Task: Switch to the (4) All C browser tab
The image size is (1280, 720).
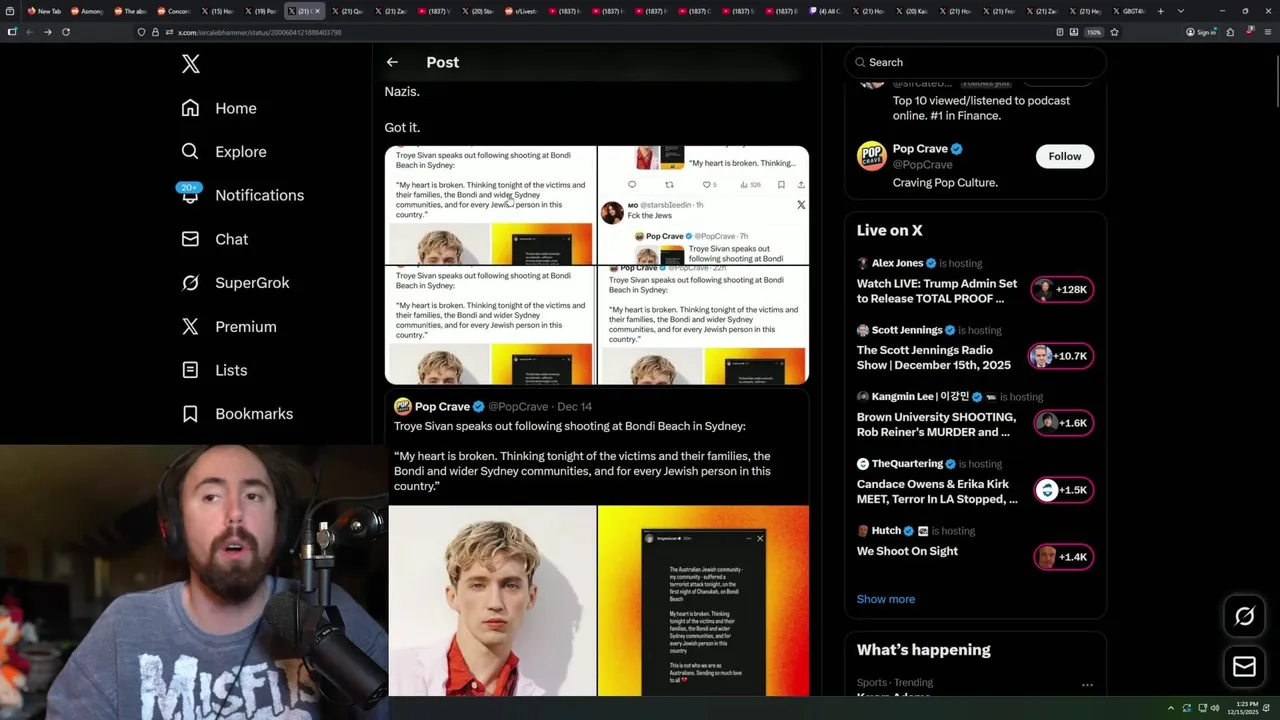Action: click(825, 11)
